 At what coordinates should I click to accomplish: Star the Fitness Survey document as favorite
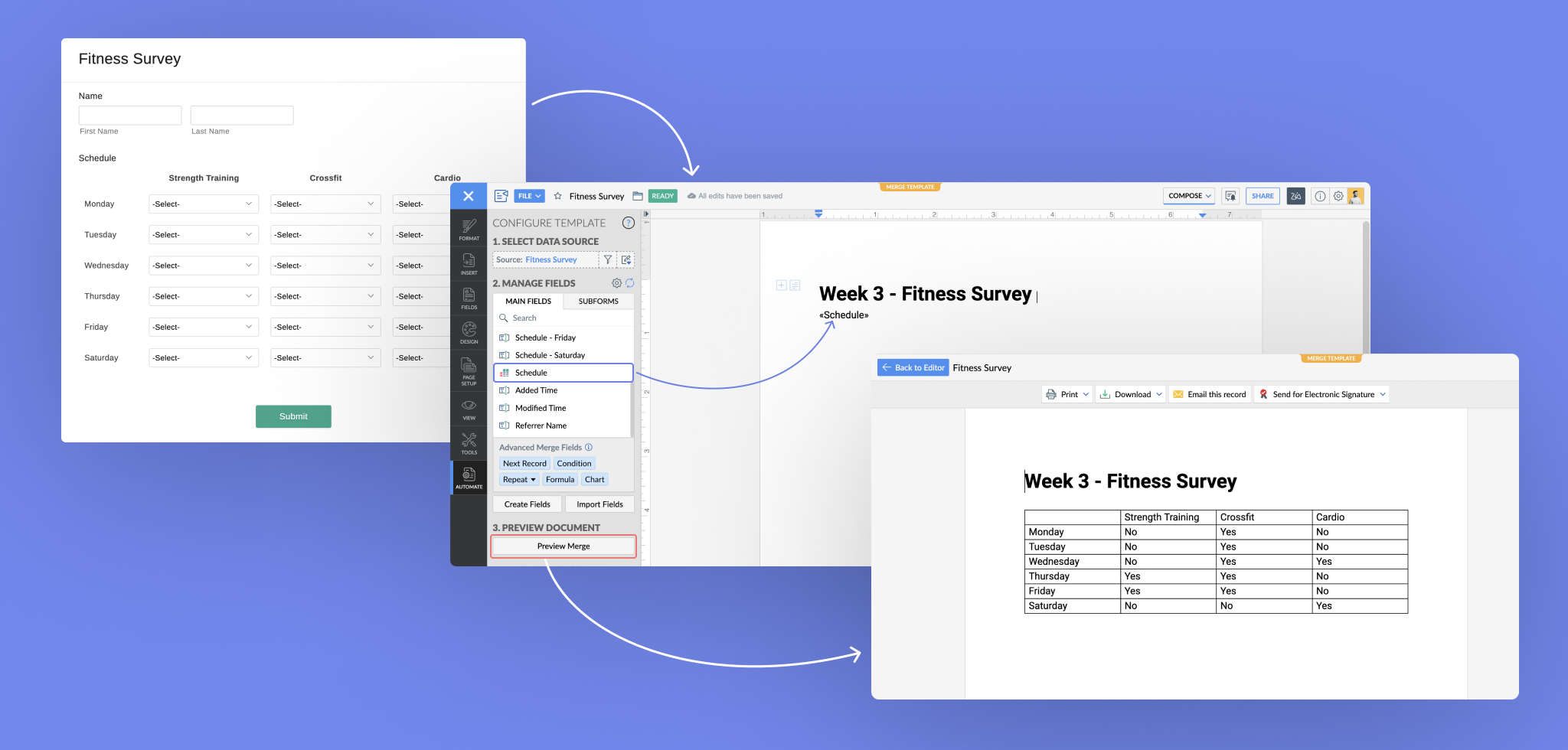(x=558, y=196)
